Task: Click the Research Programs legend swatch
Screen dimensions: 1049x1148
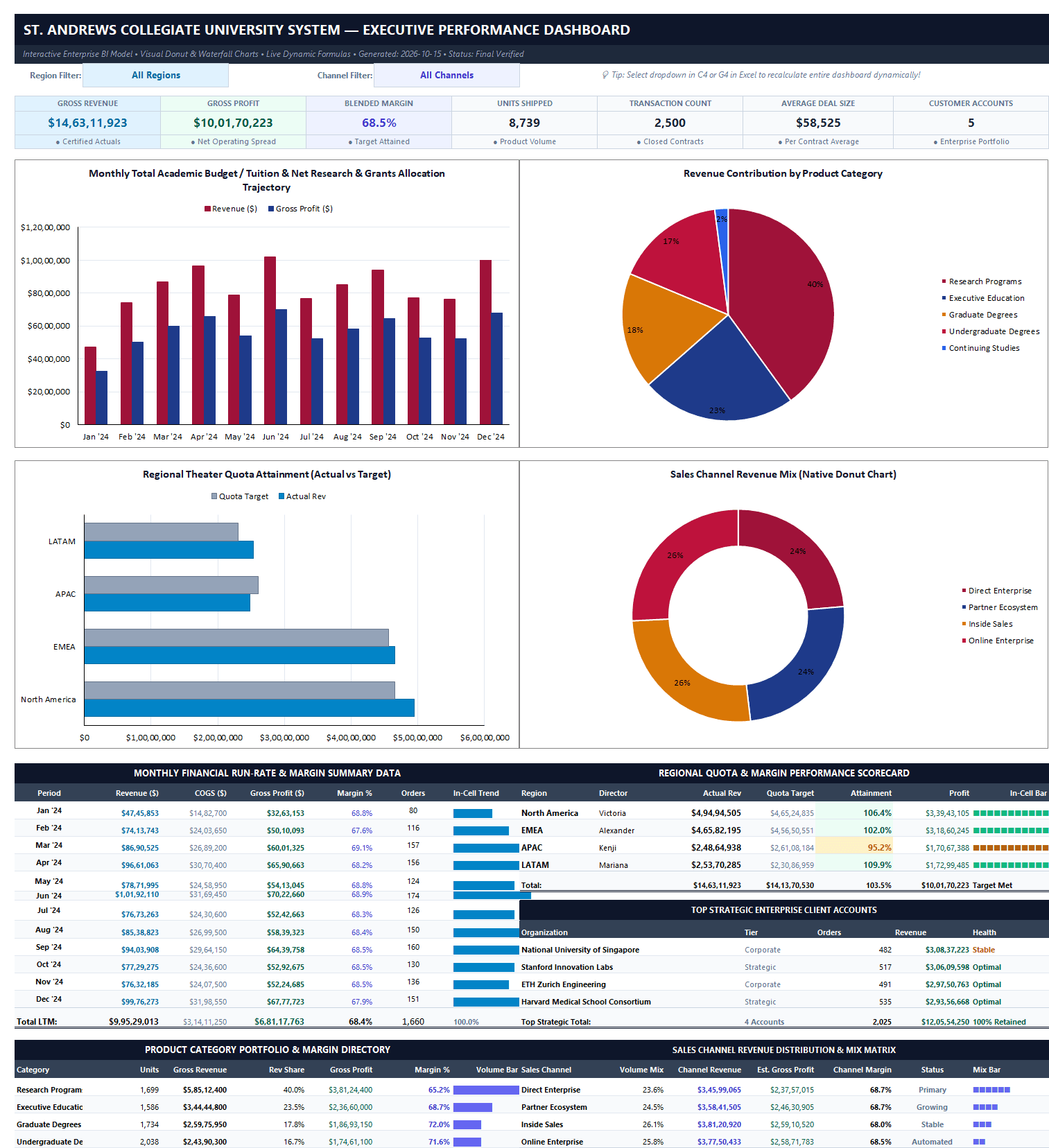Action: (944, 281)
